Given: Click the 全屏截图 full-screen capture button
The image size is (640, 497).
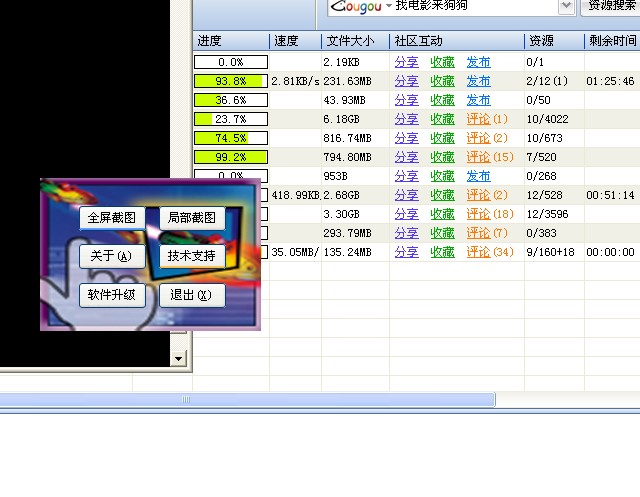Looking at the screenshot, I should pos(111,217).
